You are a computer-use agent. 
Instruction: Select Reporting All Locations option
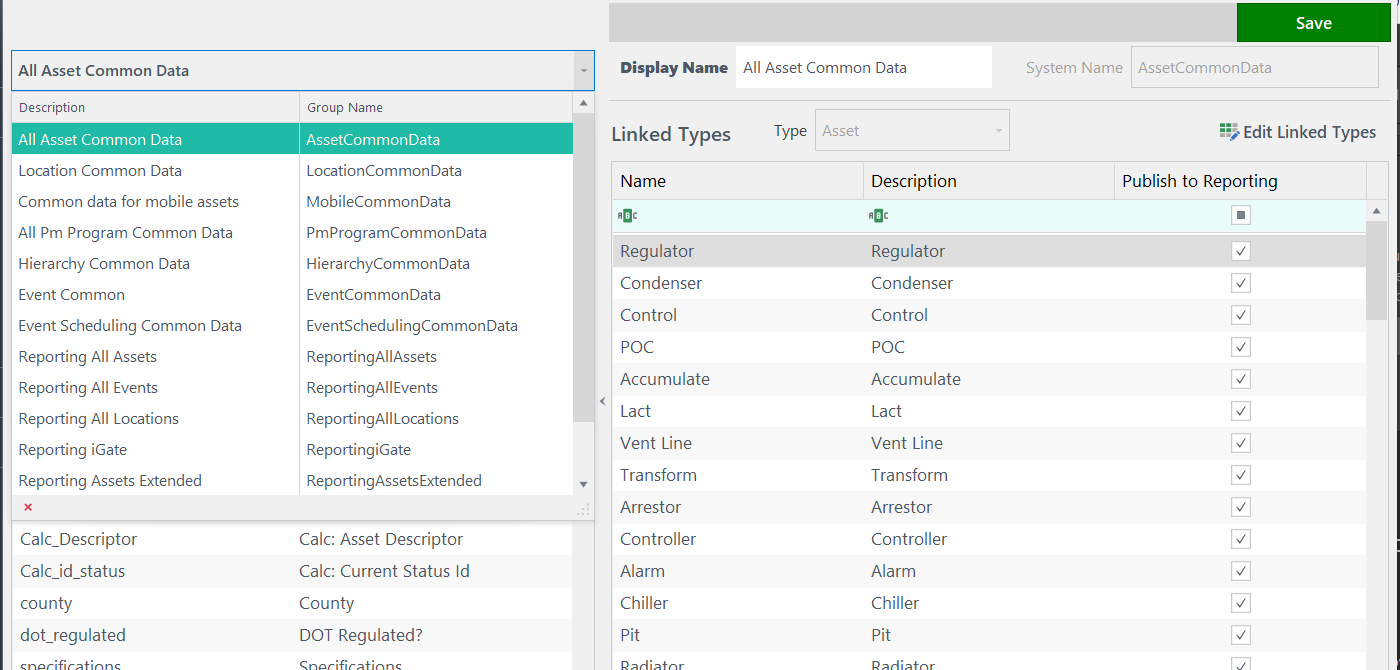[292, 418]
